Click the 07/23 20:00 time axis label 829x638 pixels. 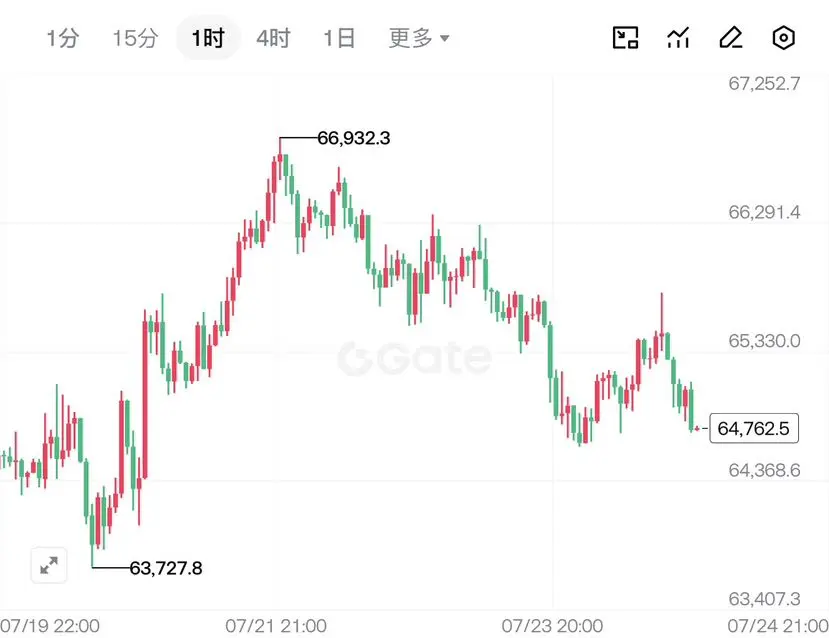tap(552, 626)
